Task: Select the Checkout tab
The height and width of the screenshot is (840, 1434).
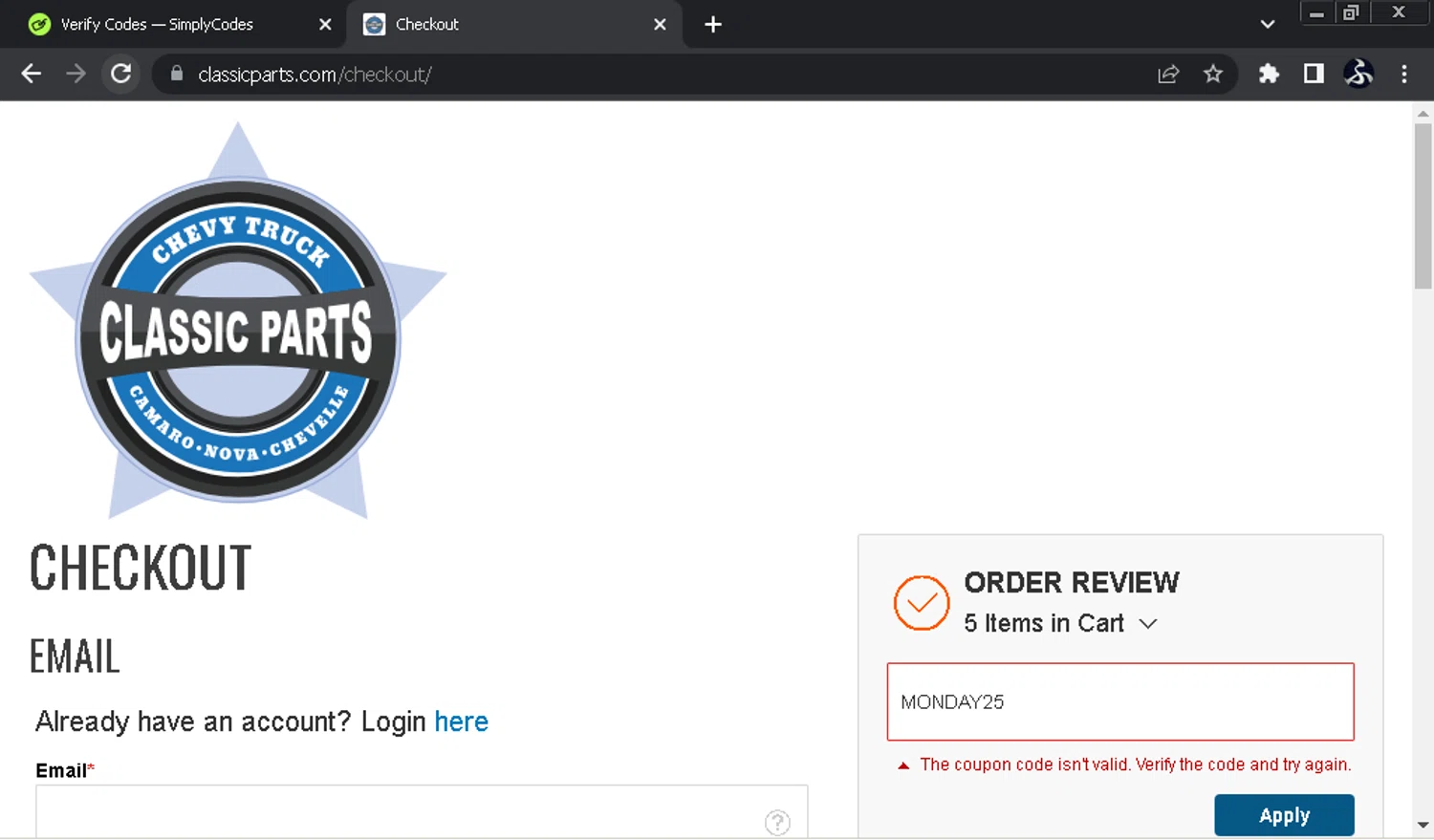Action: [514, 25]
